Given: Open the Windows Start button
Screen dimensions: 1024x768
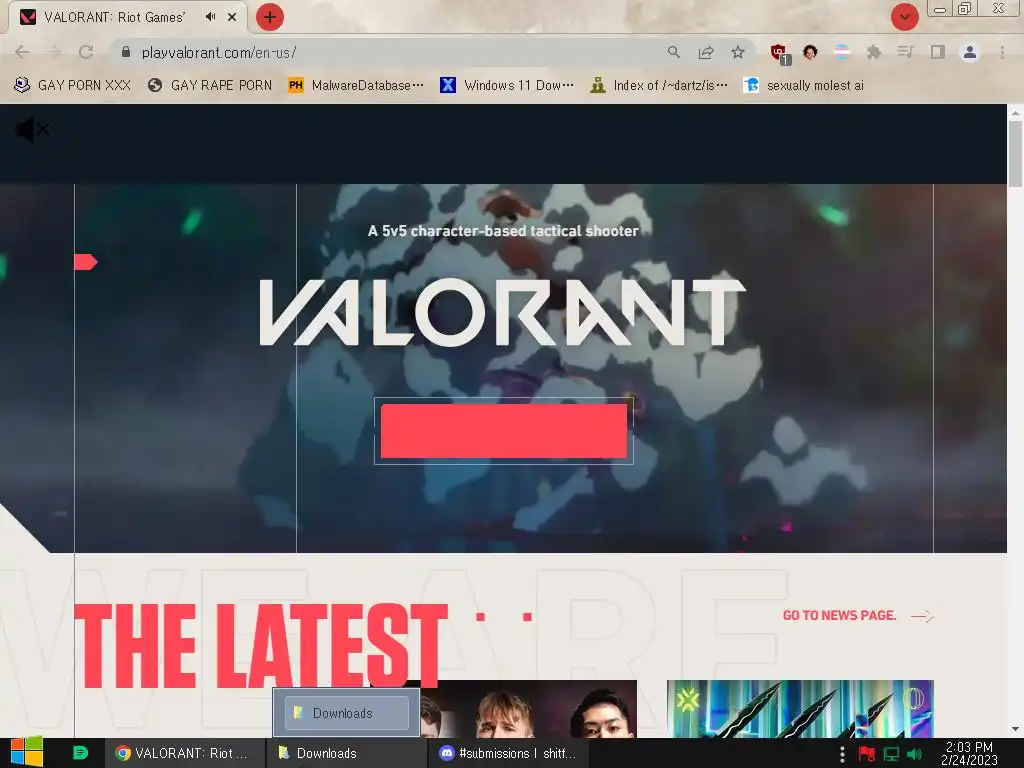Looking at the screenshot, I should (27, 752).
